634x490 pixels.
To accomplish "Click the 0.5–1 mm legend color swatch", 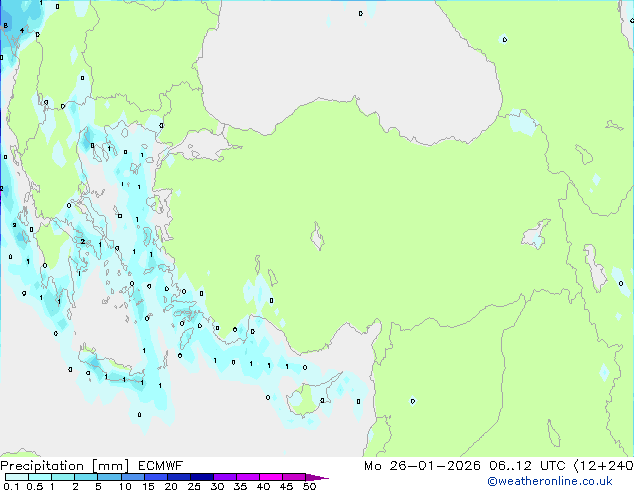I will (40, 477).
